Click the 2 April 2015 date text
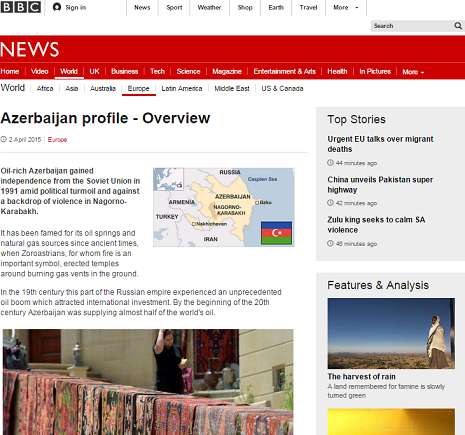 coord(25,140)
